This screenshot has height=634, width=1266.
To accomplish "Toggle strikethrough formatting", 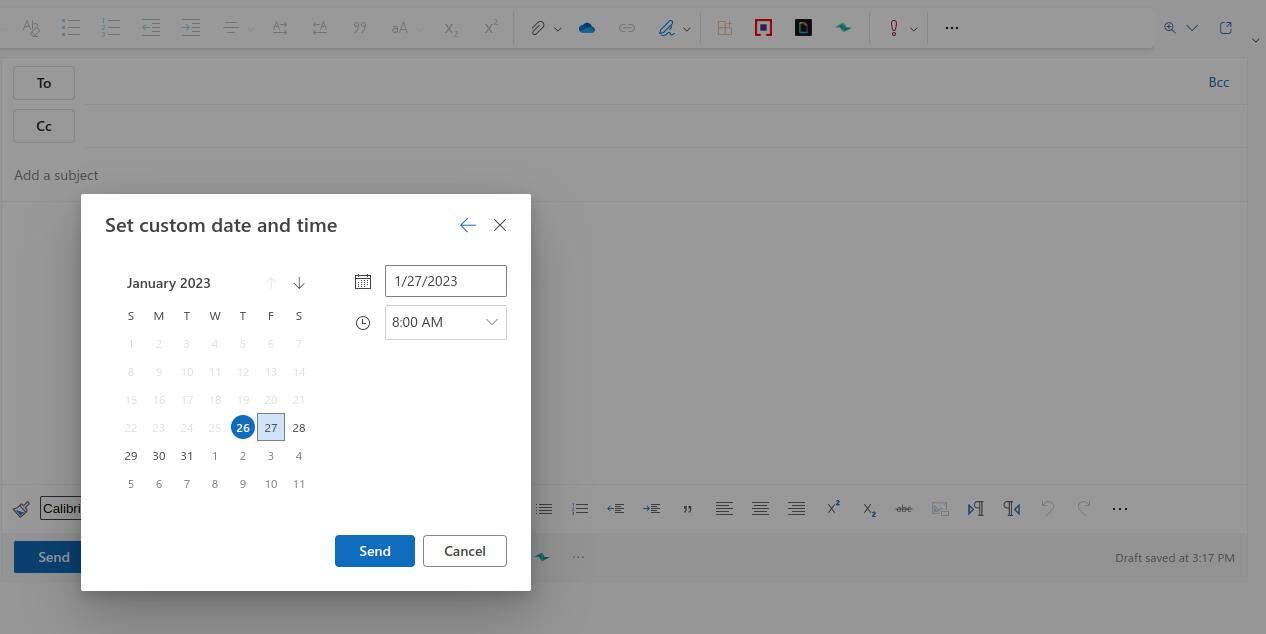I will click(x=903, y=508).
